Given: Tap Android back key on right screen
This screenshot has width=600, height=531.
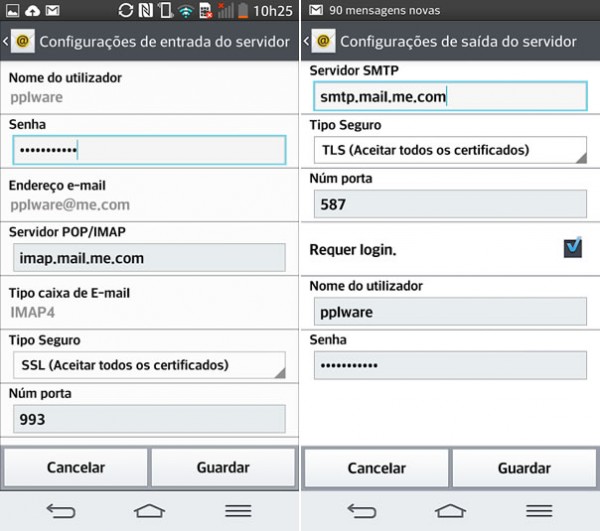Looking at the screenshot, I should [361, 511].
